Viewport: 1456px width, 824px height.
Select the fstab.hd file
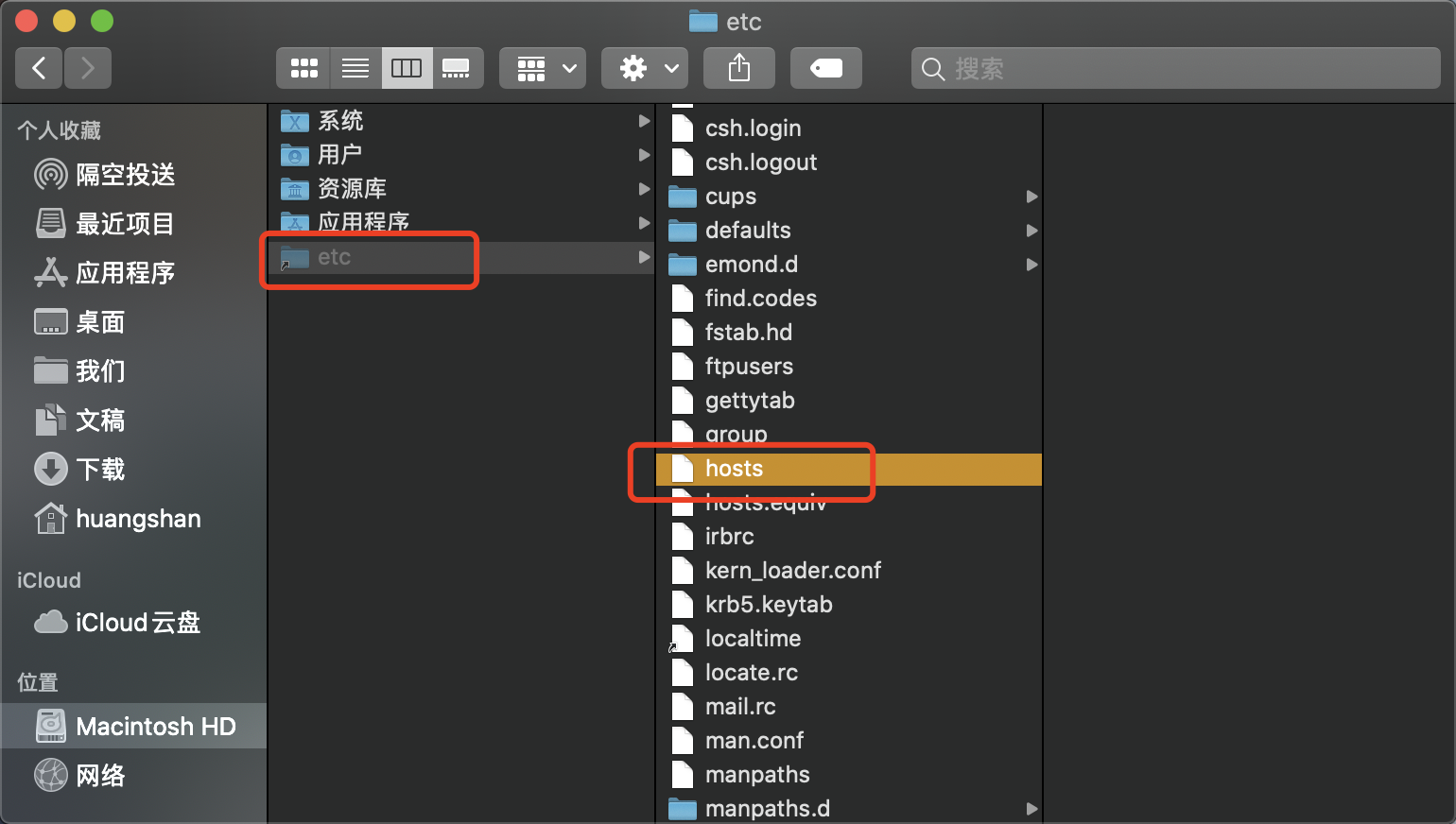point(849,333)
